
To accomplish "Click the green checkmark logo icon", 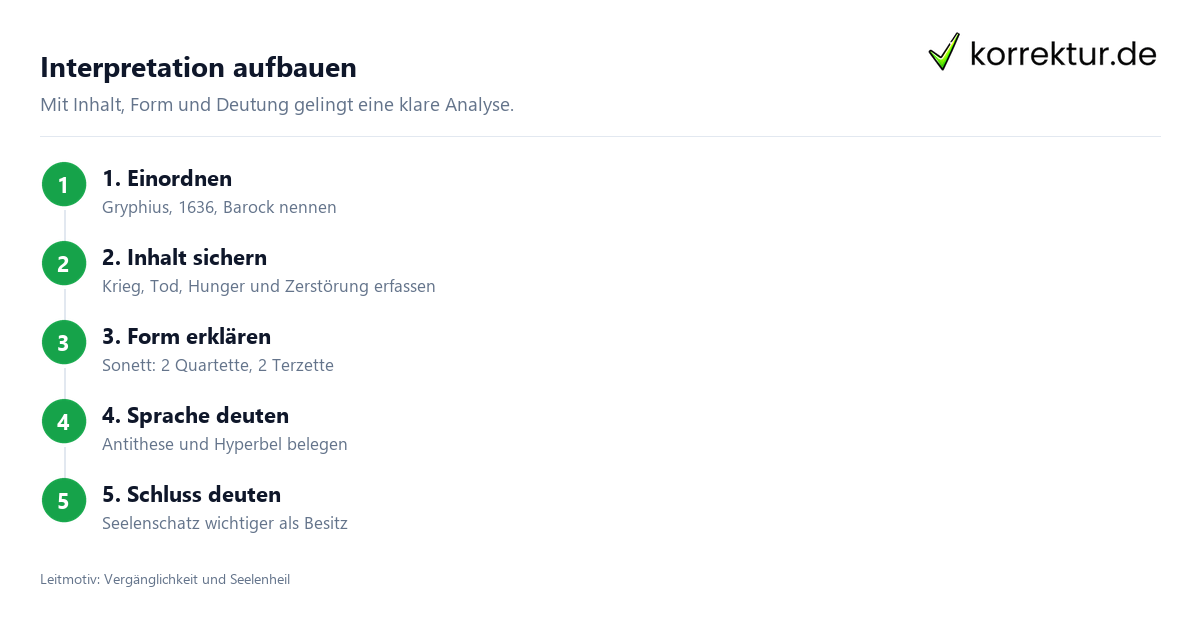I will pyautogui.click(x=944, y=52).
